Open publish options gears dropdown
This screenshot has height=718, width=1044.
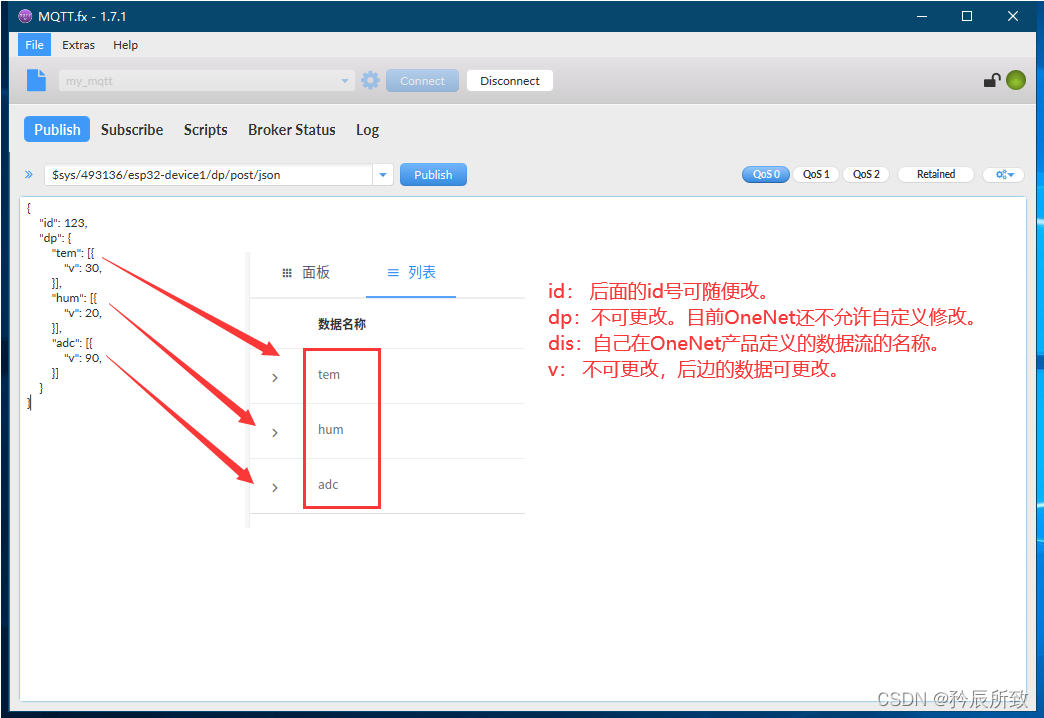1004,175
